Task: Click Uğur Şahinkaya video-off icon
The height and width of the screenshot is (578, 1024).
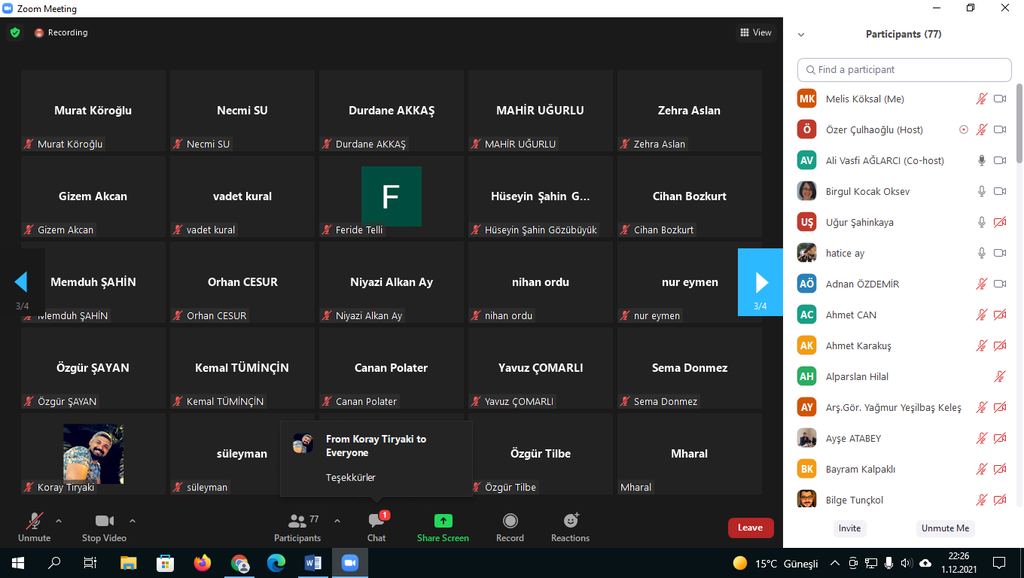Action: (1000, 222)
